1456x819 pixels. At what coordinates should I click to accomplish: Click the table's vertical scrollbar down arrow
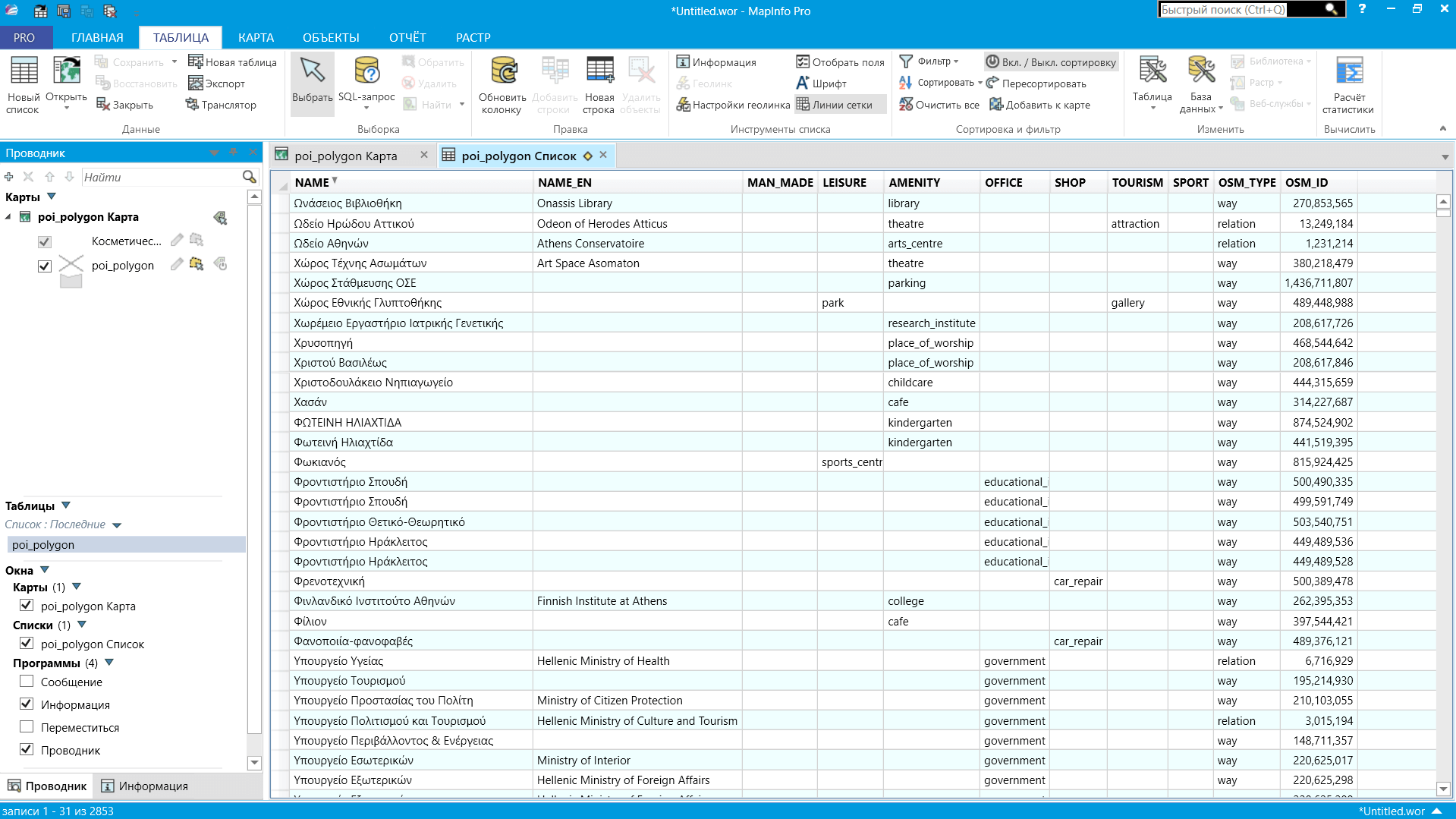[1443, 789]
